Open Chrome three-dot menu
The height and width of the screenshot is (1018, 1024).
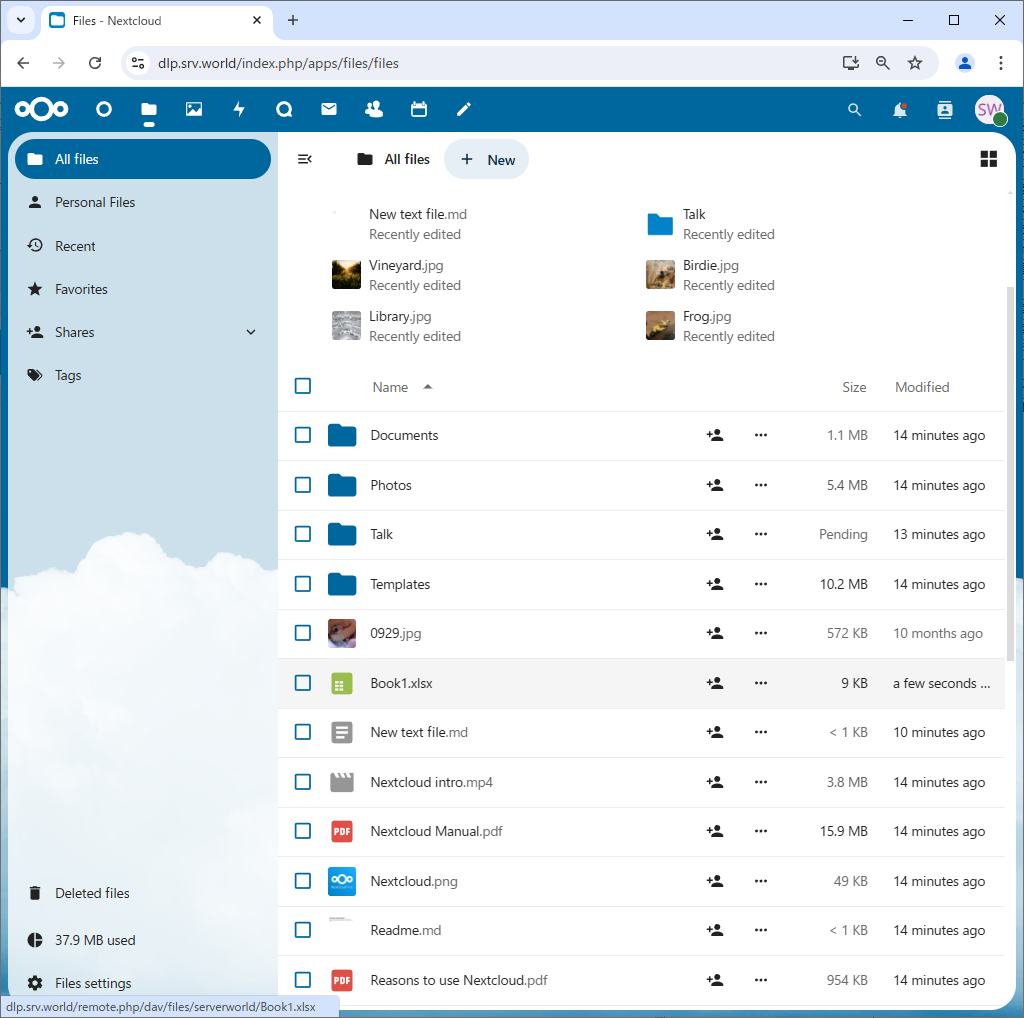pos(1000,63)
